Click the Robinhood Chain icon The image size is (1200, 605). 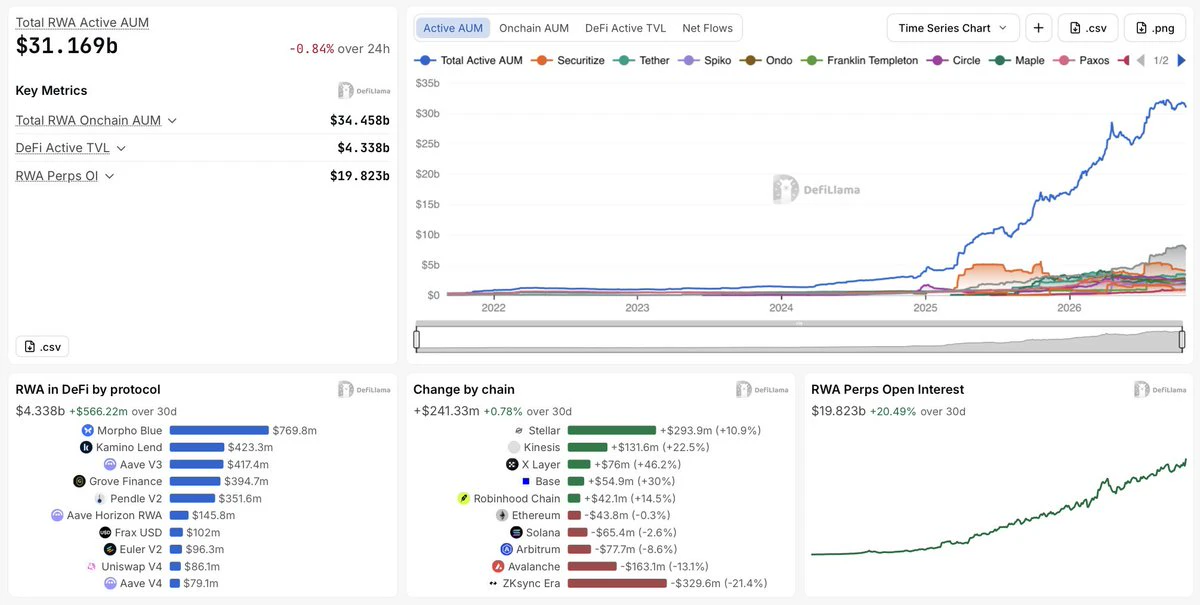pos(464,498)
